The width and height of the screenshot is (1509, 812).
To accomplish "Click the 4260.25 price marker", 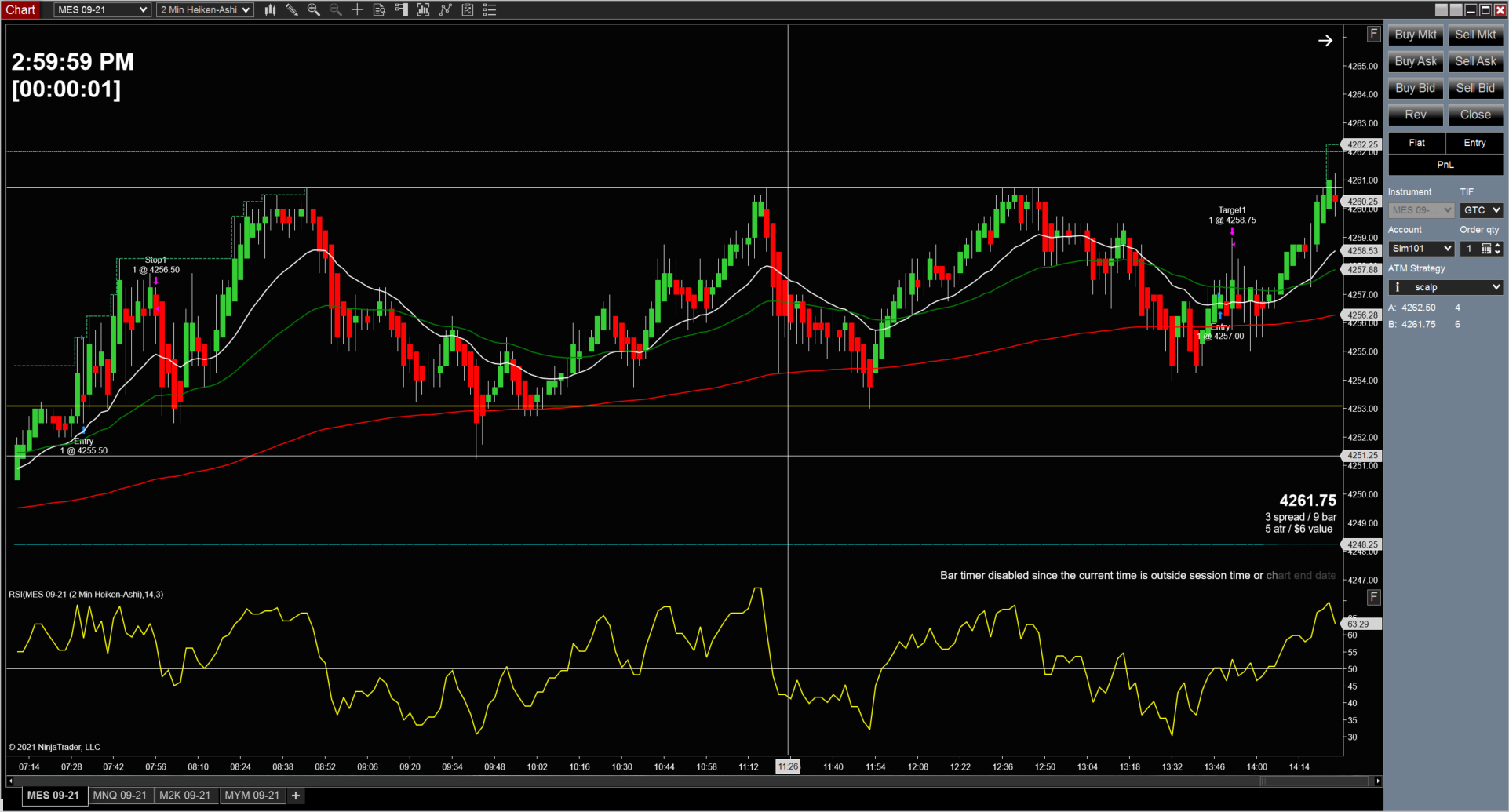I will tap(1362, 202).
